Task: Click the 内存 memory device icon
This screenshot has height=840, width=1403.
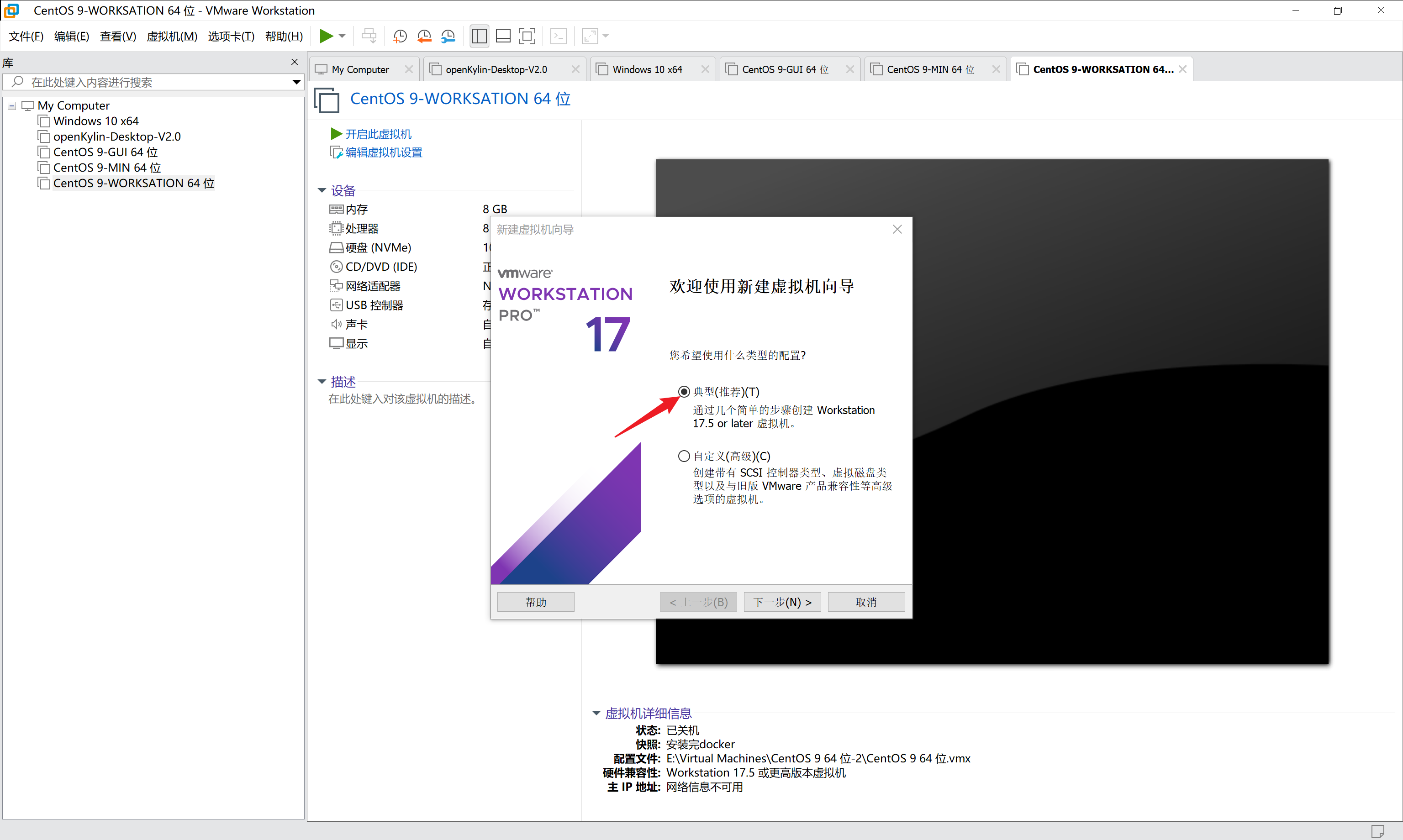Action: [x=336, y=210]
